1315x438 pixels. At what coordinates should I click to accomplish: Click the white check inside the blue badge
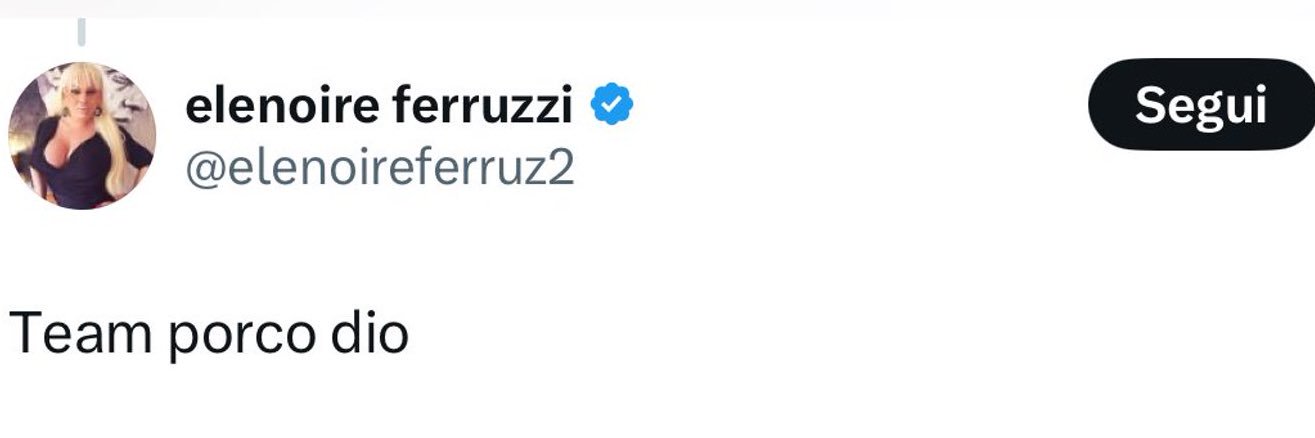point(611,106)
